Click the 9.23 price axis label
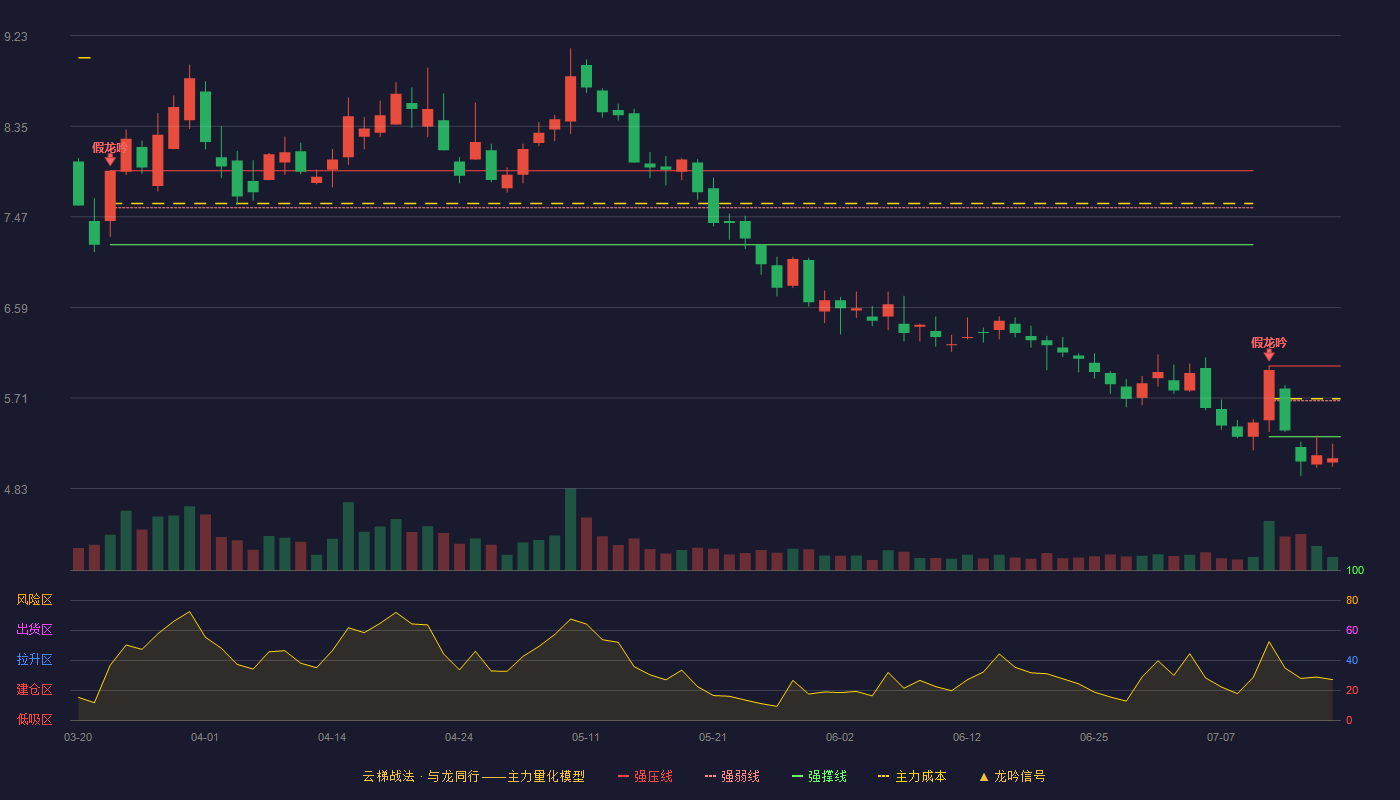Viewport: 1400px width, 800px height. coord(16,37)
